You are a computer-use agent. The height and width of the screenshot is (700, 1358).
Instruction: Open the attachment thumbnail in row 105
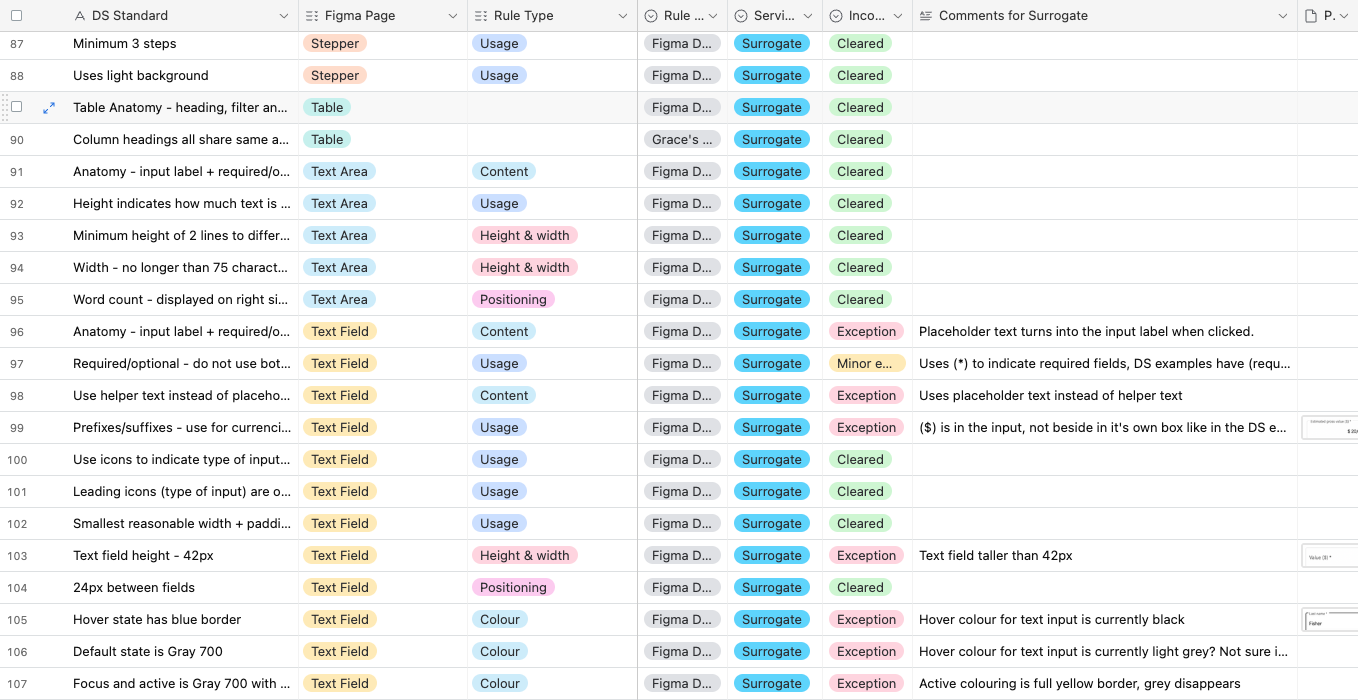point(1330,620)
